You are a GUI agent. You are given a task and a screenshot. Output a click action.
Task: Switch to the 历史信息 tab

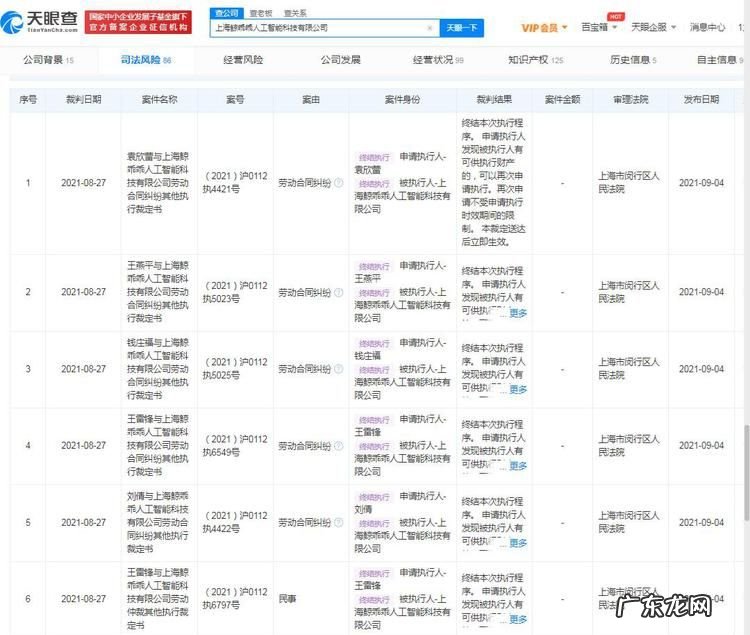tap(633, 60)
